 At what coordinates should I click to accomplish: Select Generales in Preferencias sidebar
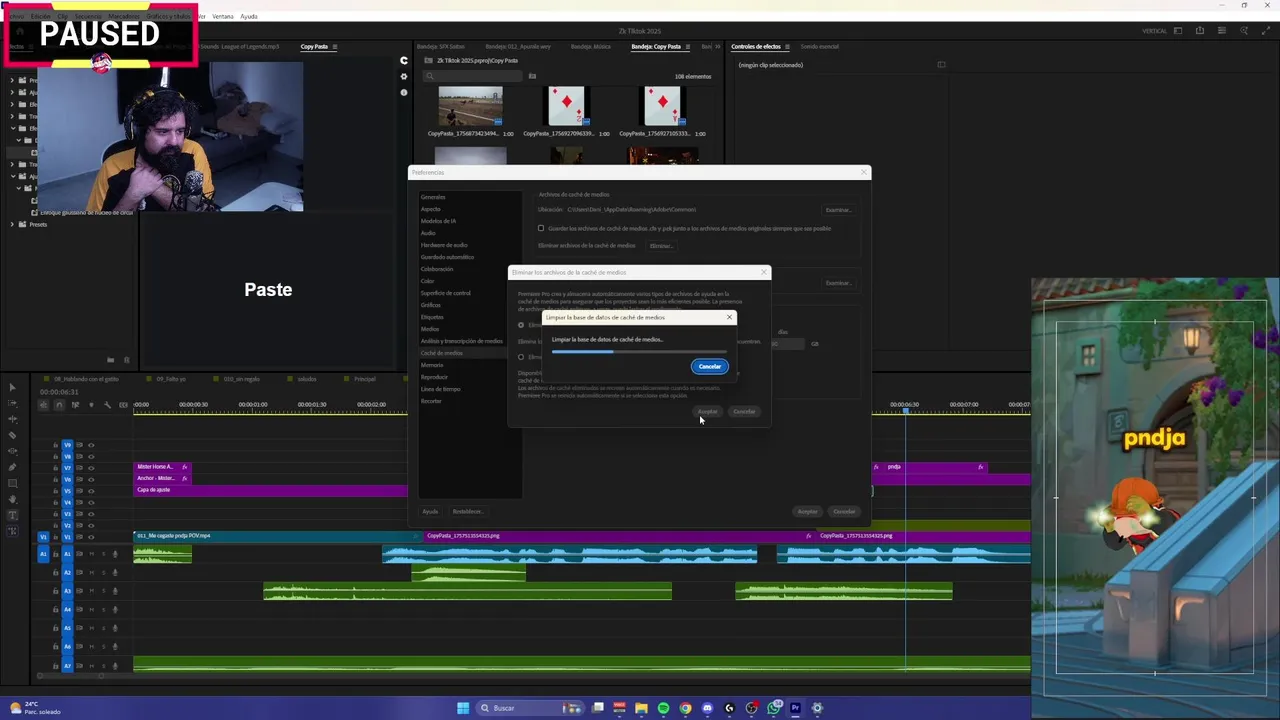pyautogui.click(x=433, y=197)
